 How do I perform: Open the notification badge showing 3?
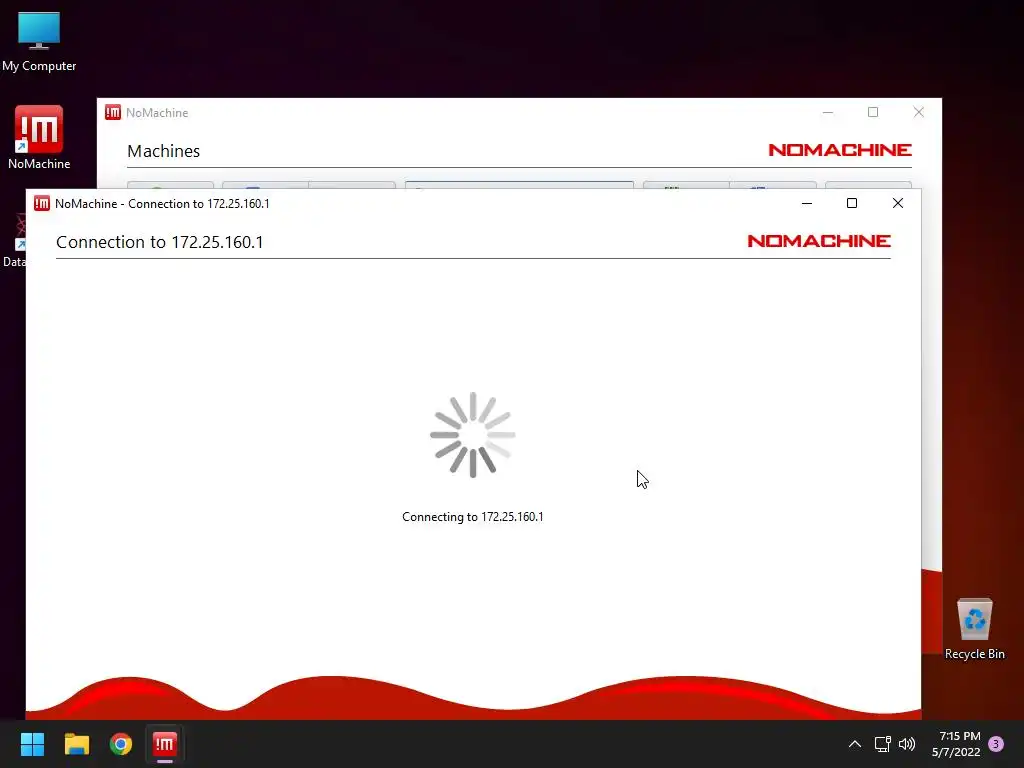[x=996, y=744]
